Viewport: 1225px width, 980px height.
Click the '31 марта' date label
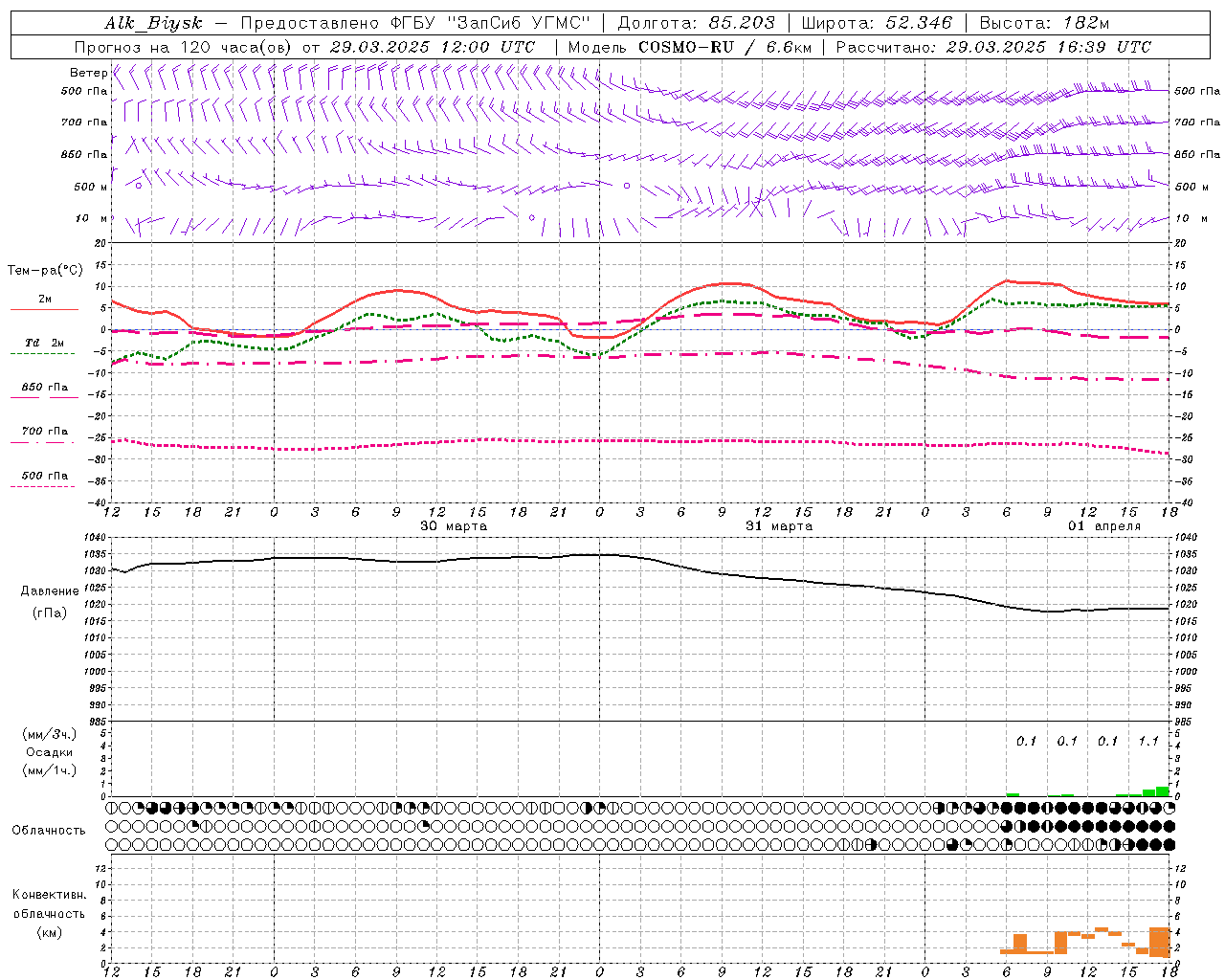[779, 526]
